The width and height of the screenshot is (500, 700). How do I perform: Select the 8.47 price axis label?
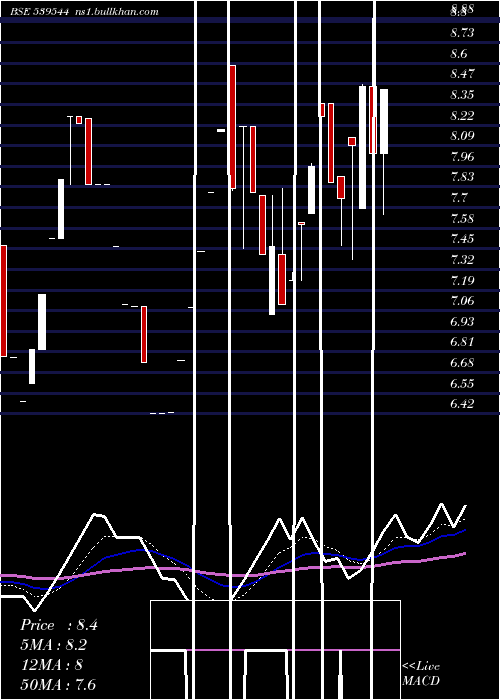(x=462, y=74)
